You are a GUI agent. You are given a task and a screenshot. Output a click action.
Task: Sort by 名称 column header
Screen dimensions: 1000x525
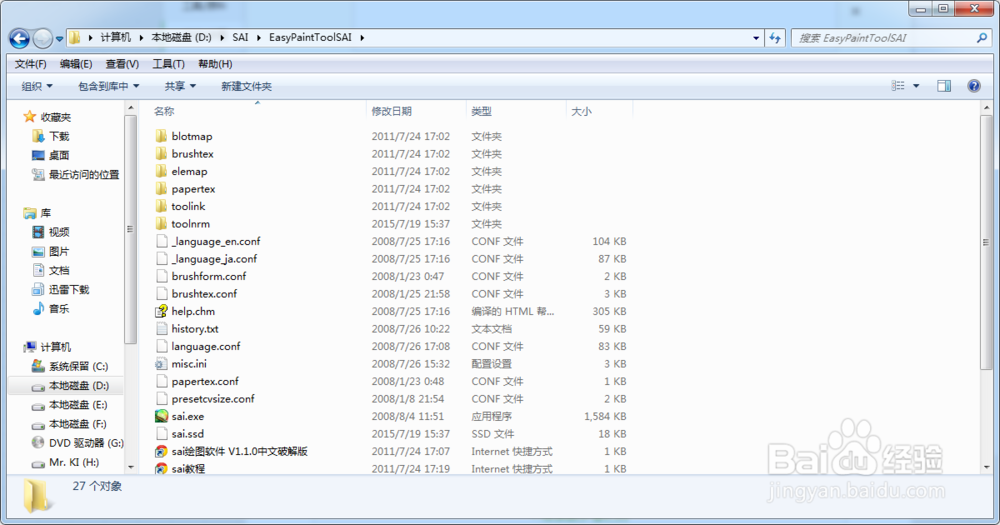(164, 111)
